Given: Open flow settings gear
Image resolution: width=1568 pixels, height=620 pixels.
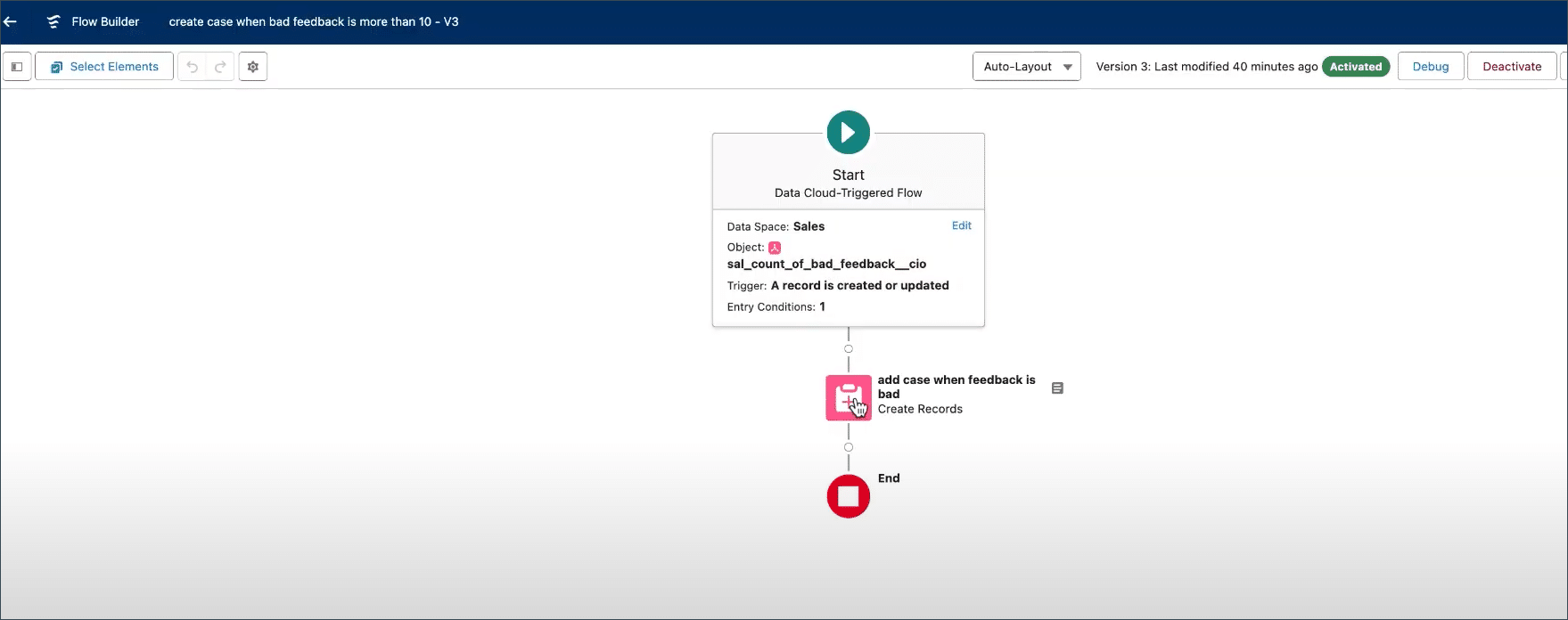Looking at the screenshot, I should pyautogui.click(x=253, y=67).
